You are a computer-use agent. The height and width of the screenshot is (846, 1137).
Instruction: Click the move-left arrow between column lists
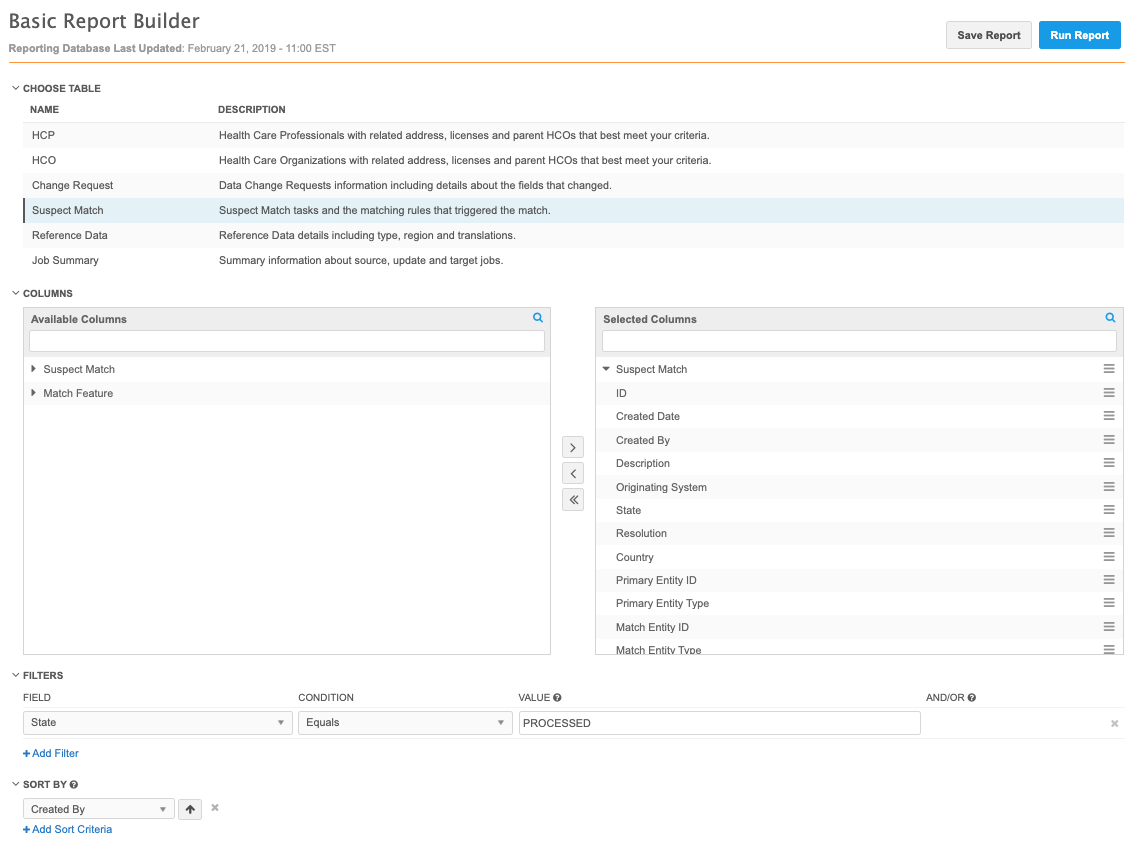coord(573,473)
